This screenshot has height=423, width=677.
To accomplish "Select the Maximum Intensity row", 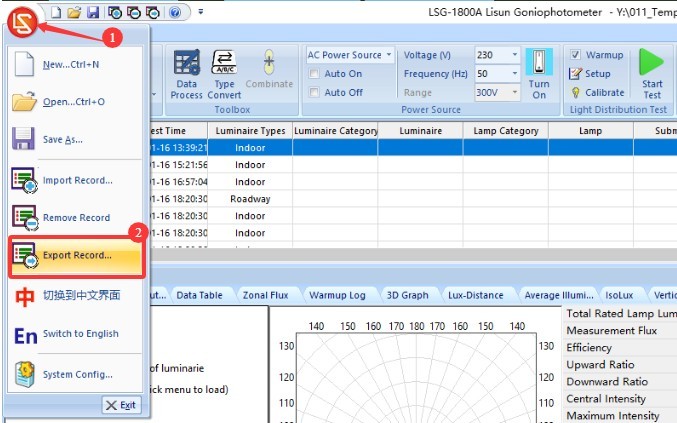I will tap(620, 416).
